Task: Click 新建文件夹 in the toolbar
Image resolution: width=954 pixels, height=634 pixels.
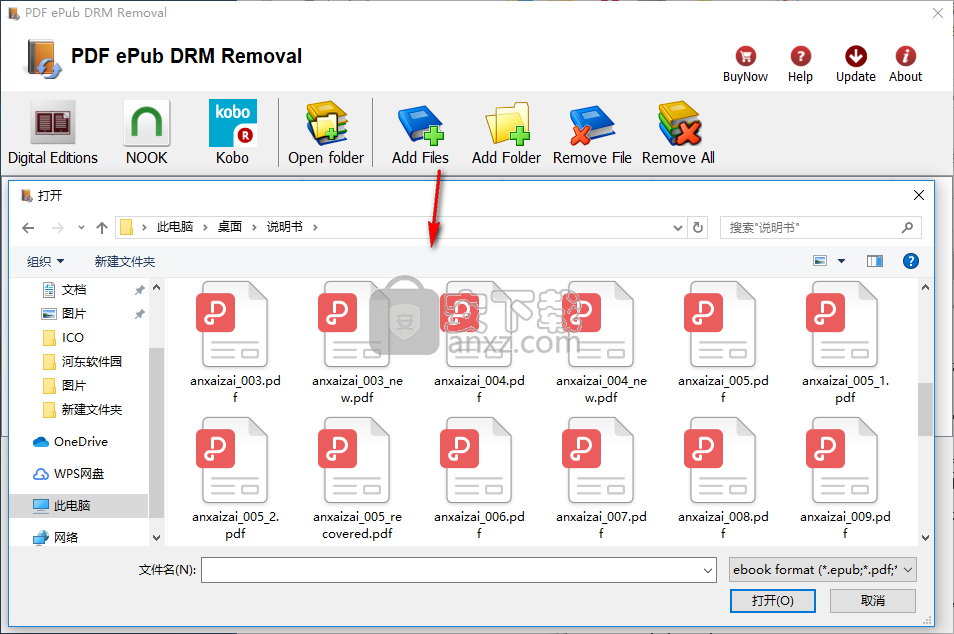Action: click(x=125, y=262)
